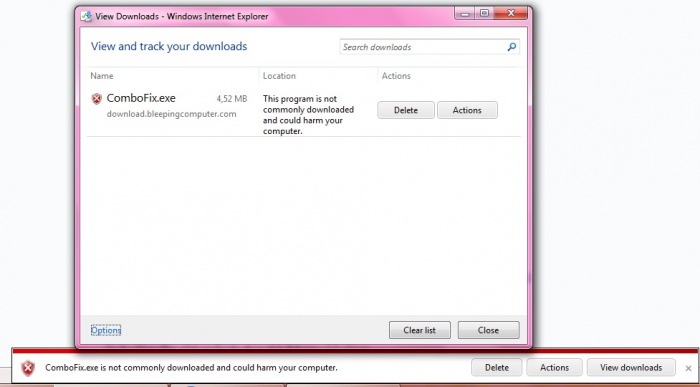Click the 'not commonly downloaded' warning in list
This screenshot has height=387, width=700.
[x=308, y=115]
